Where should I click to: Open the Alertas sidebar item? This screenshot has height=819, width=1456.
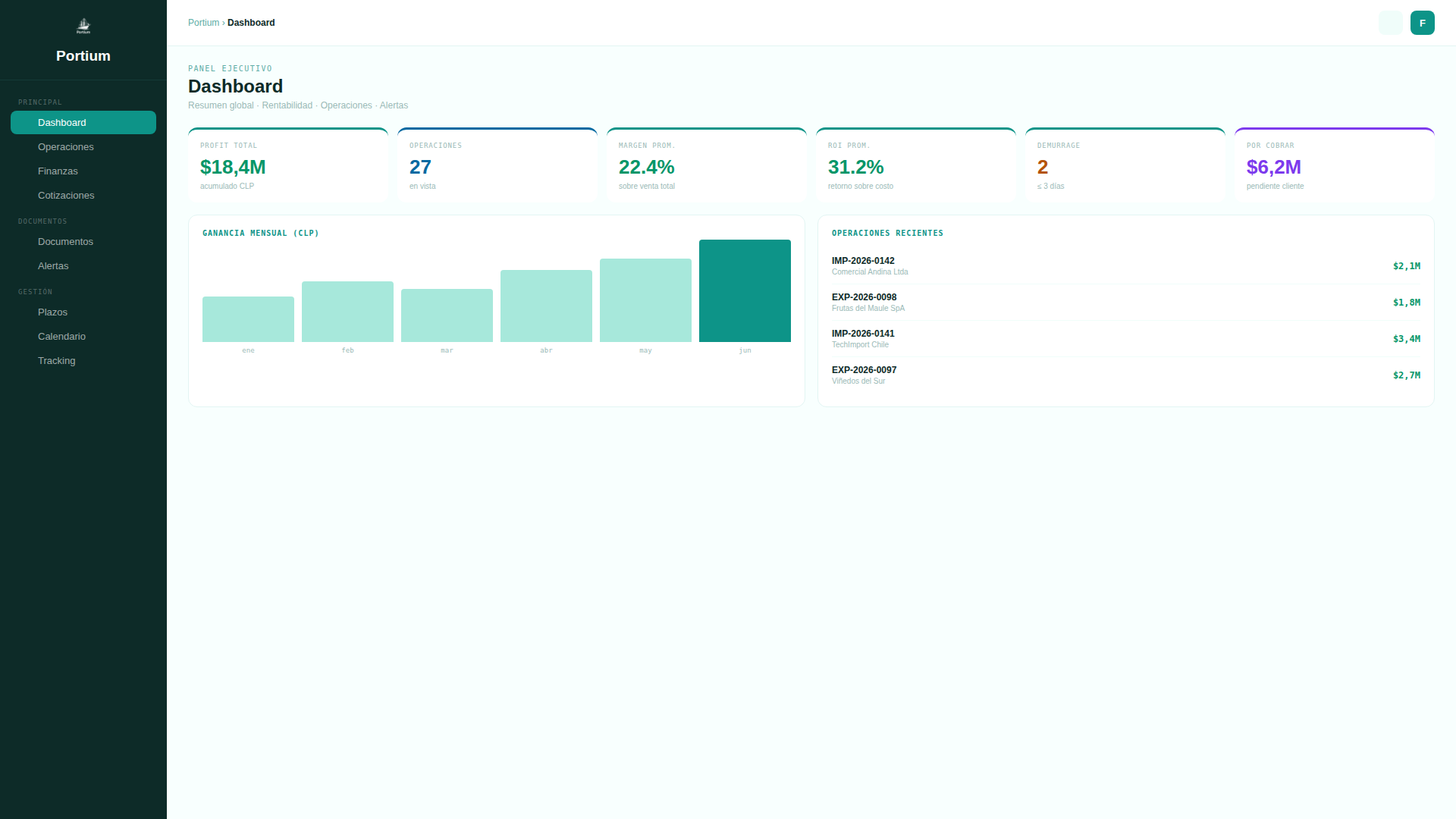(x=83, y=266)
